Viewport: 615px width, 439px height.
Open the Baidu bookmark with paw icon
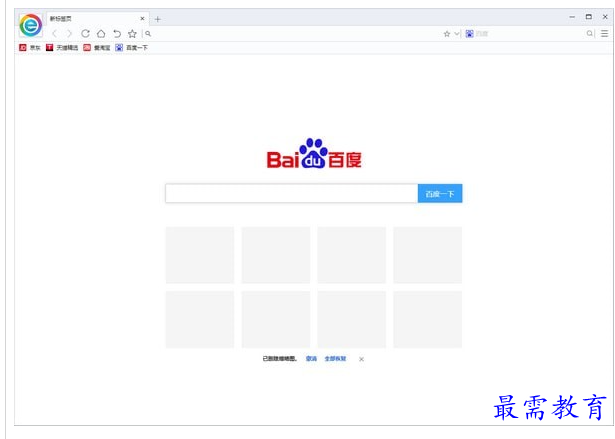pos(131,47)
